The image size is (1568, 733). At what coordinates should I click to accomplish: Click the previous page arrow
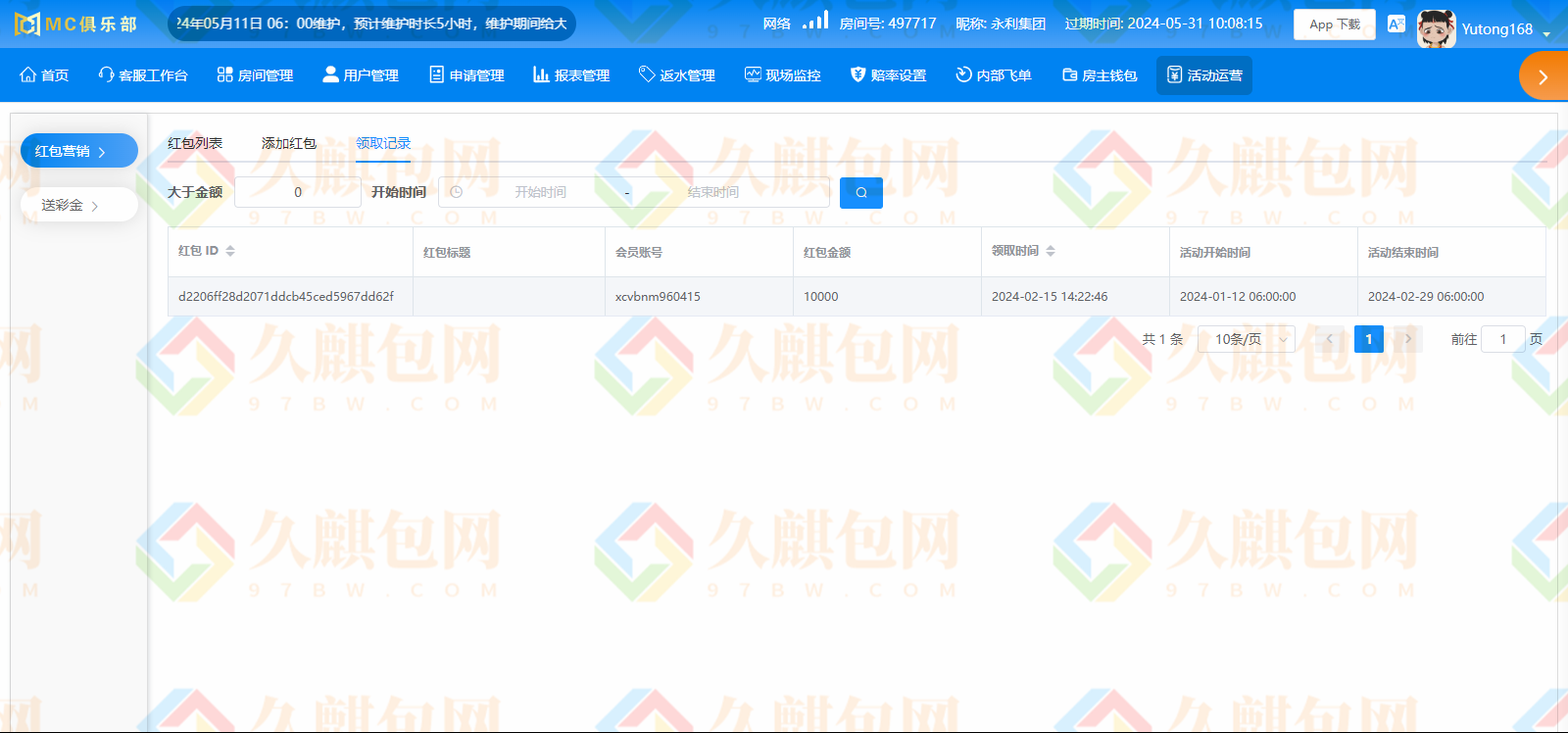point(1329,339)
